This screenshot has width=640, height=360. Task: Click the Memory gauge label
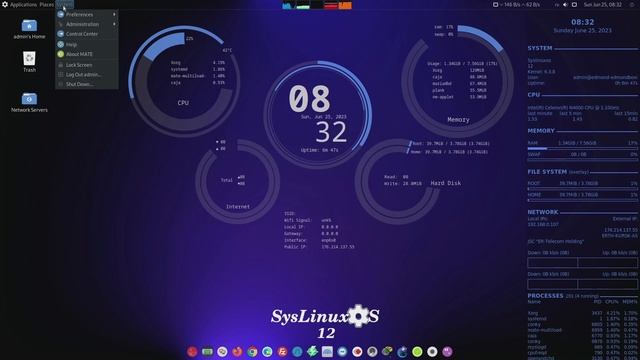(458, 120)
